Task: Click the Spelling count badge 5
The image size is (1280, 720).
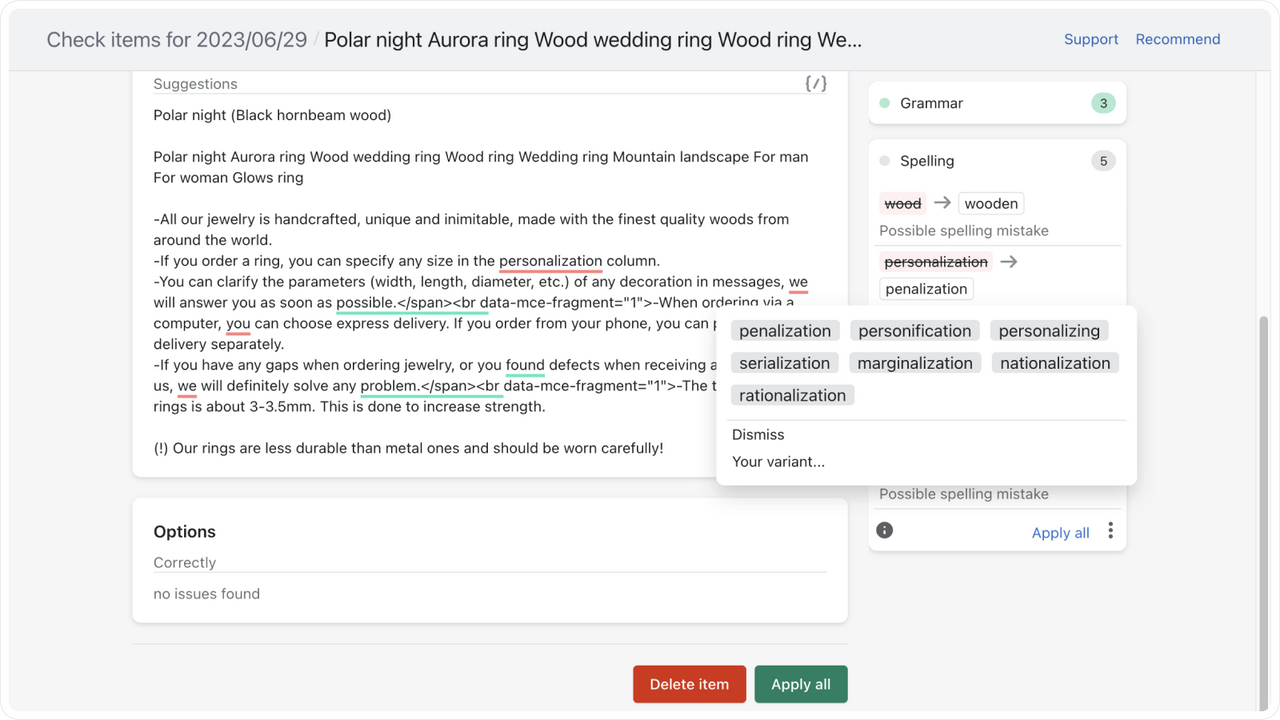Action: [1103, 161]
